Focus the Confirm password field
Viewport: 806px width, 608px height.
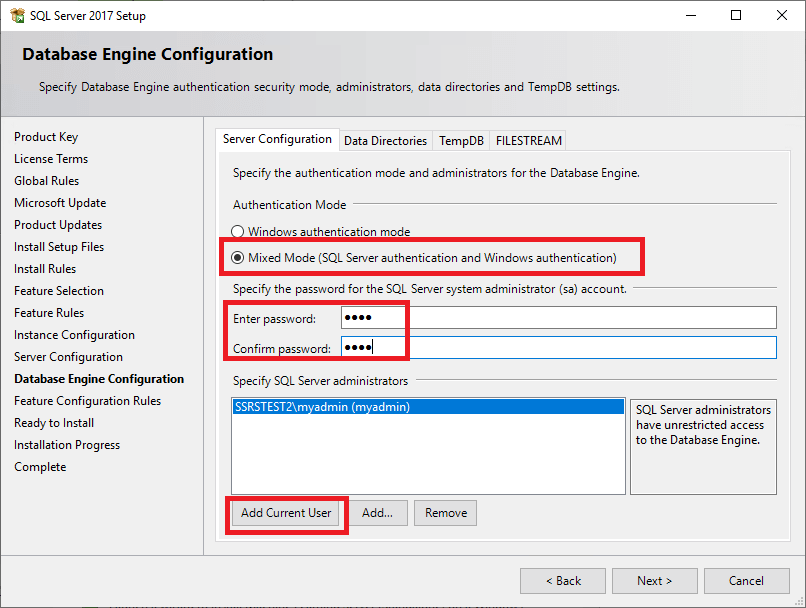point(559,348)
